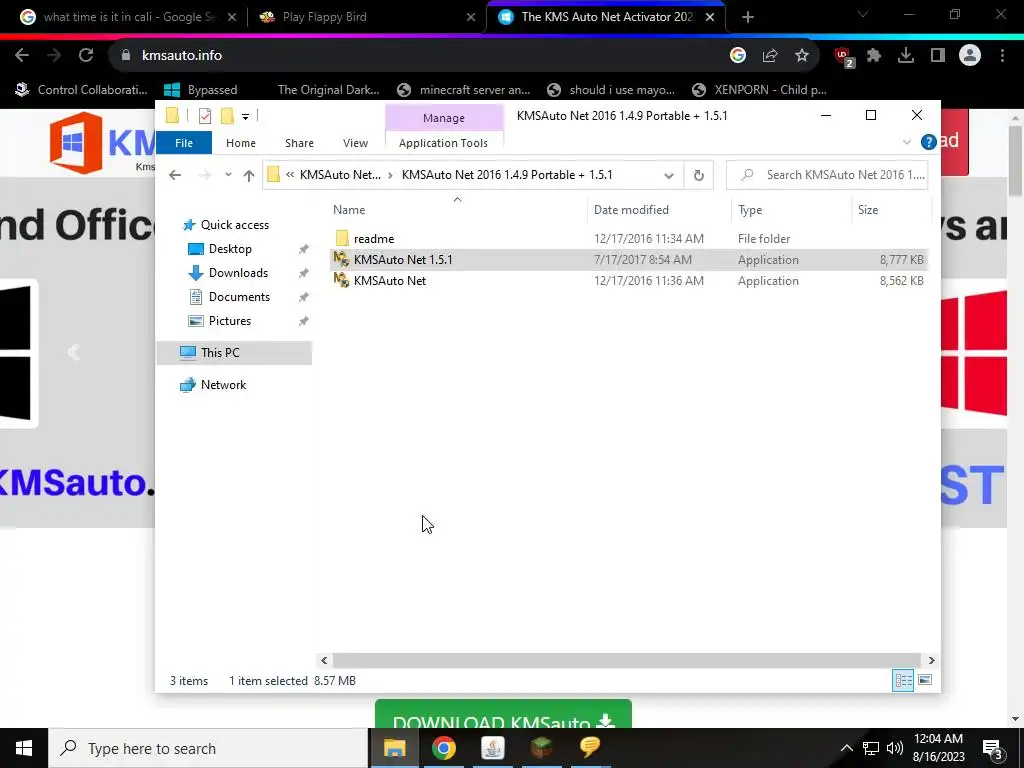Select Pictures in the navigation pane
Viewport: 1024px width, 768px height.
click(x=229, y=321)
